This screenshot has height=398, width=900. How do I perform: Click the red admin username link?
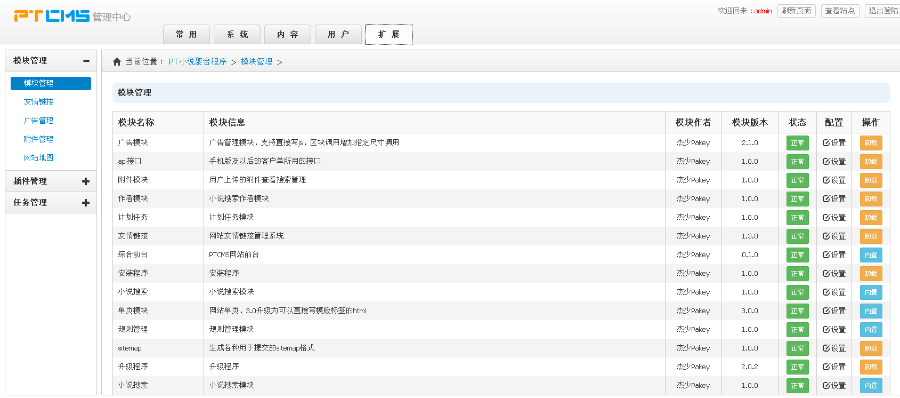pyautogui.click(x=763, y=11)
